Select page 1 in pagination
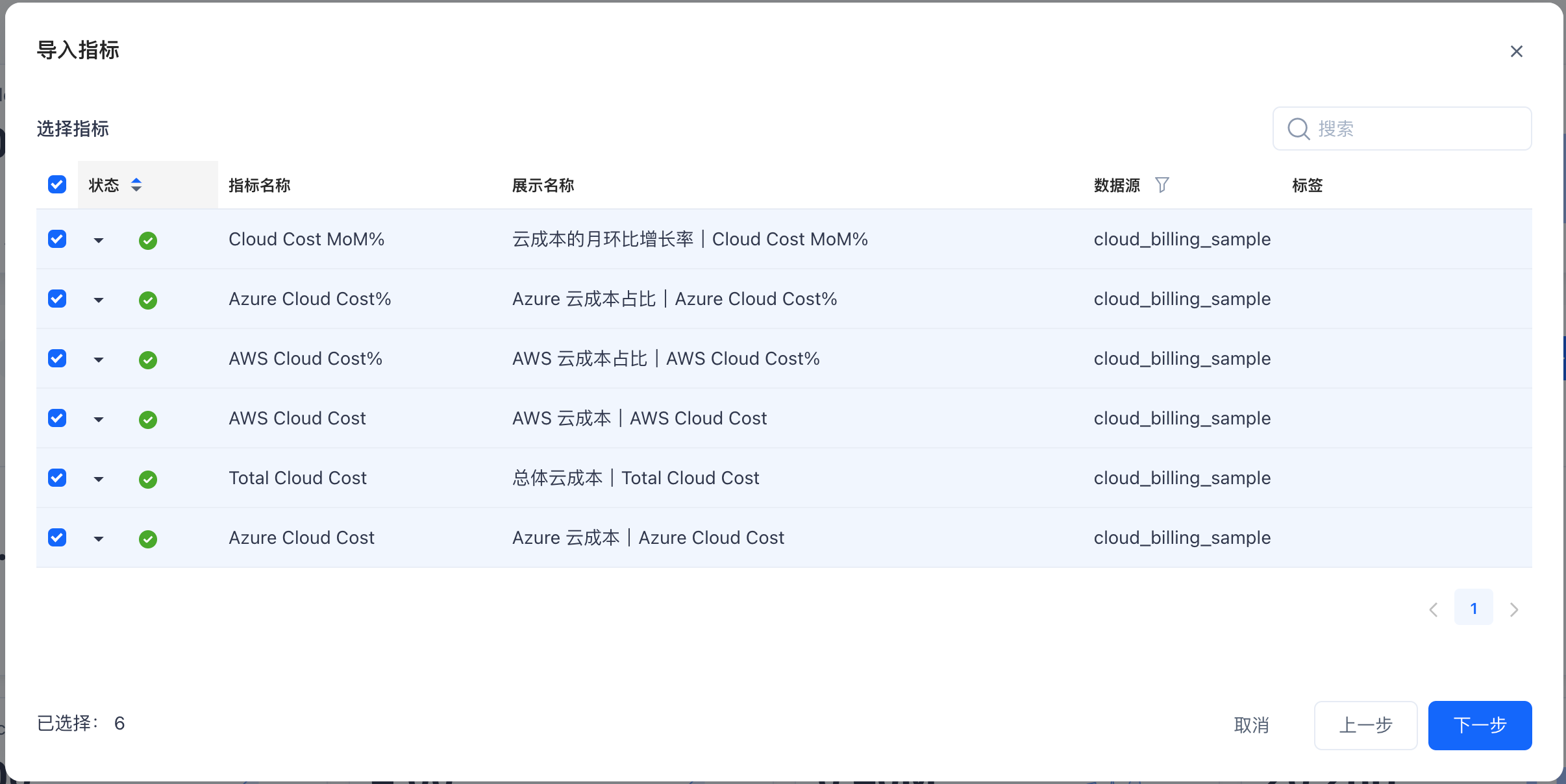 [1474, 608]
